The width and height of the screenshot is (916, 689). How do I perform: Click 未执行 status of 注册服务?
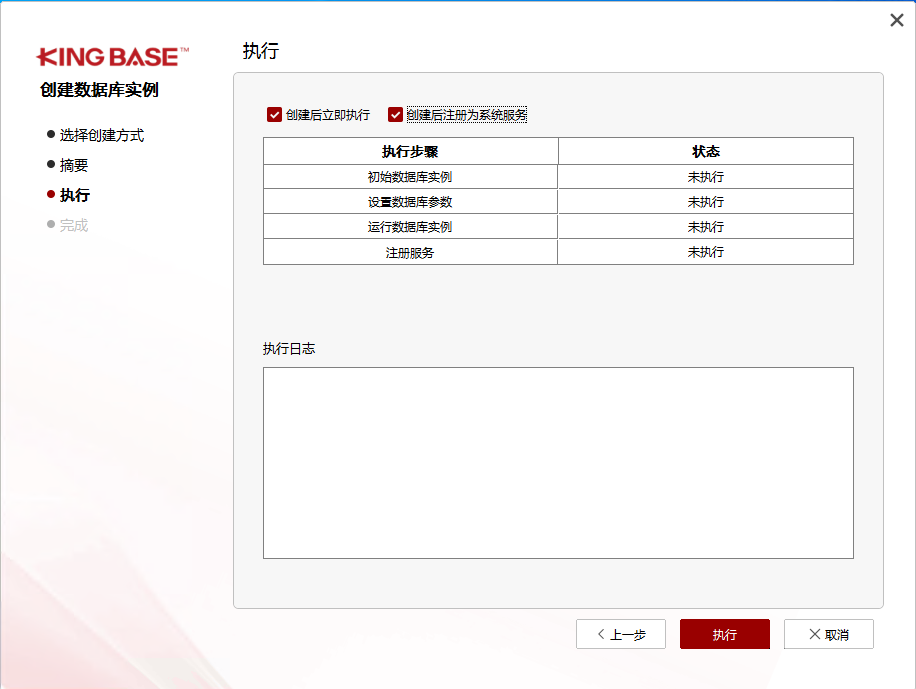pos(706,252)
